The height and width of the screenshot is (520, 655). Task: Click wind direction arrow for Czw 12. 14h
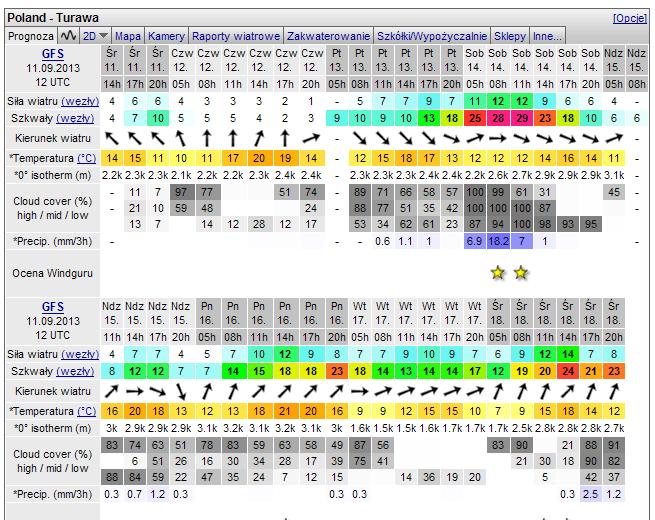point(259,138)
